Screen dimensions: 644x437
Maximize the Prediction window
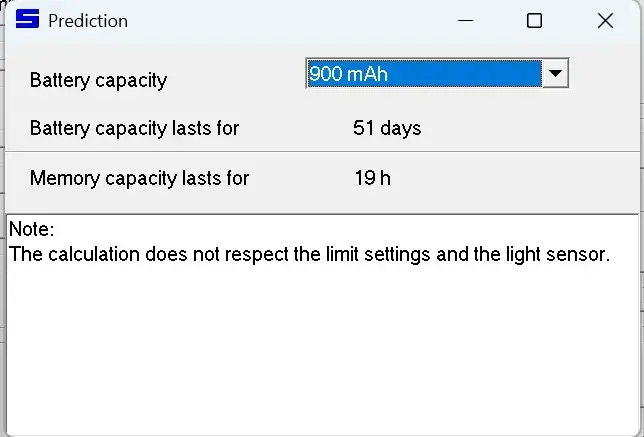534,20
